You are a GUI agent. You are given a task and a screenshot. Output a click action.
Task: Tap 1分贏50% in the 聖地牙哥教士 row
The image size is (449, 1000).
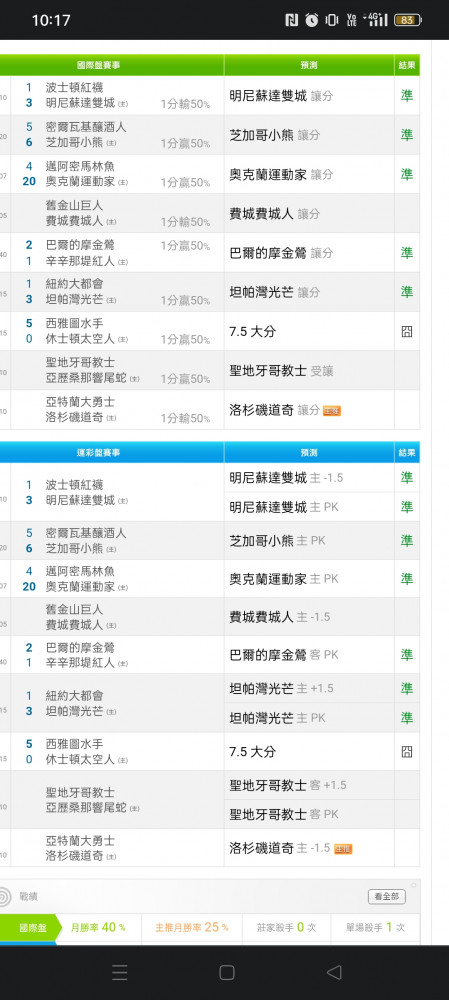(x=185, y=379)
